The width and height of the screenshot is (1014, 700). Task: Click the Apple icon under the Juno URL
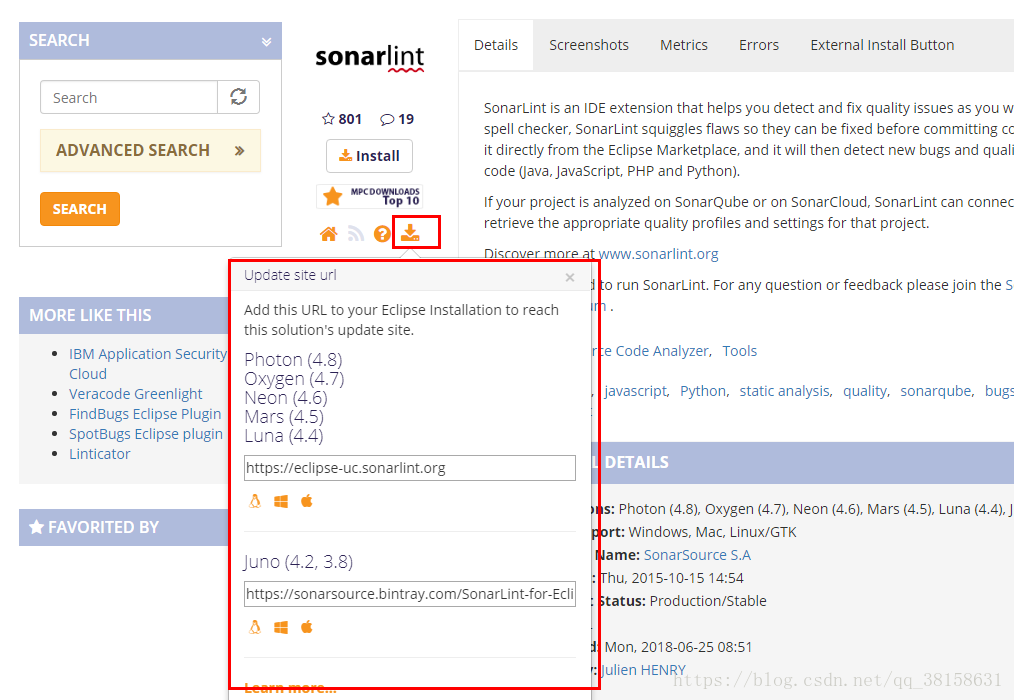307,627
